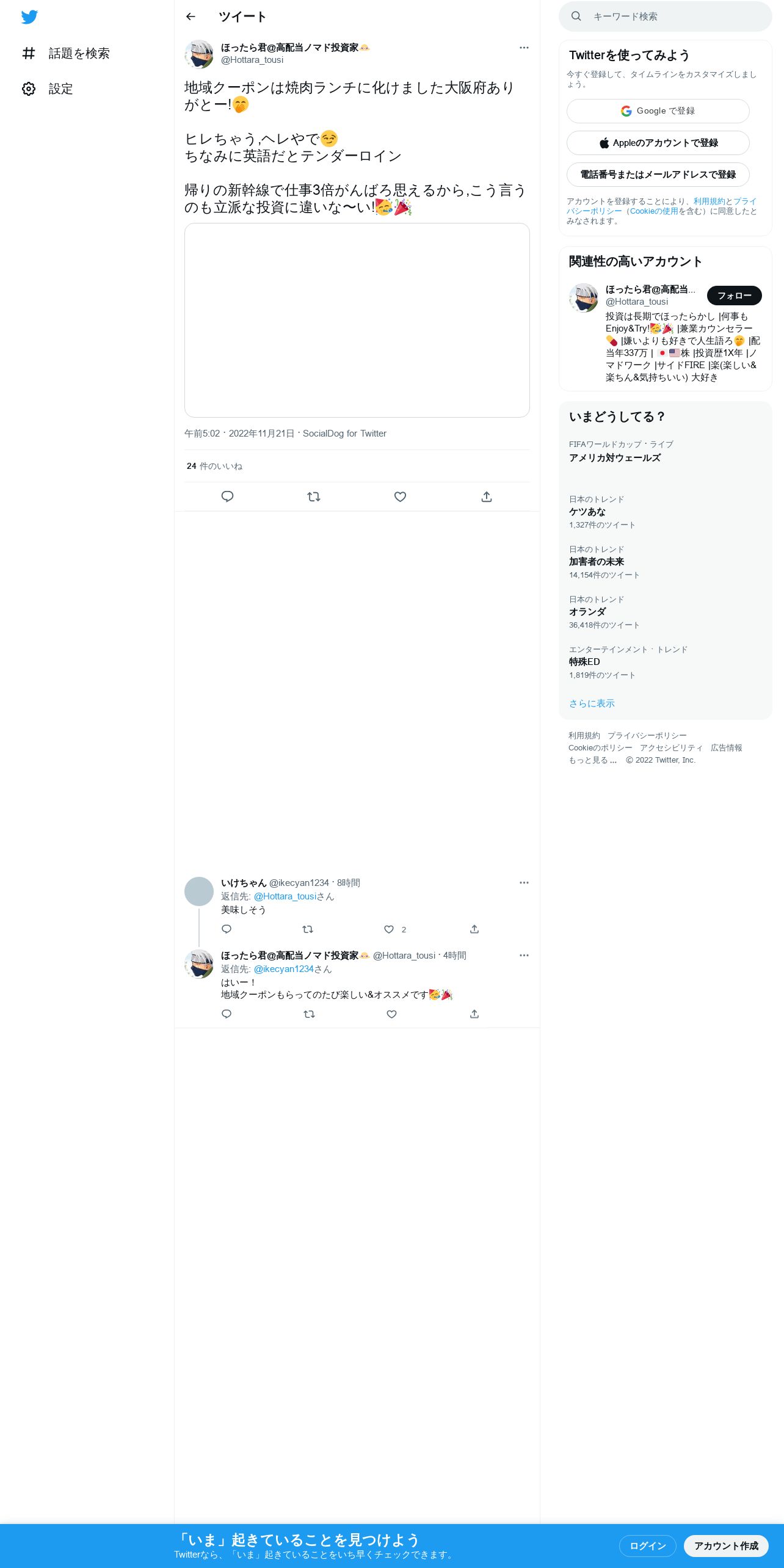
Task: Open more options on ほったら君's reply
Action: pos(524,956)
